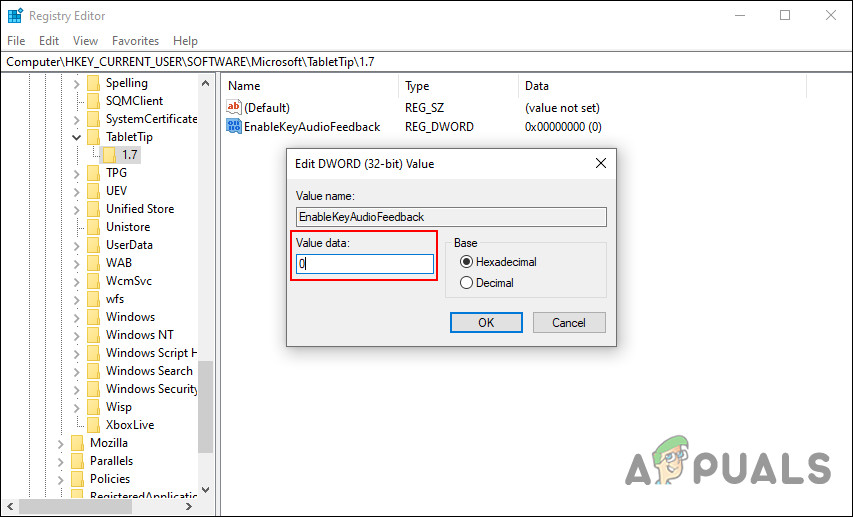Screen dimensions: 853x517
Task: Click the Wisp folder icon
Action: 94,407
